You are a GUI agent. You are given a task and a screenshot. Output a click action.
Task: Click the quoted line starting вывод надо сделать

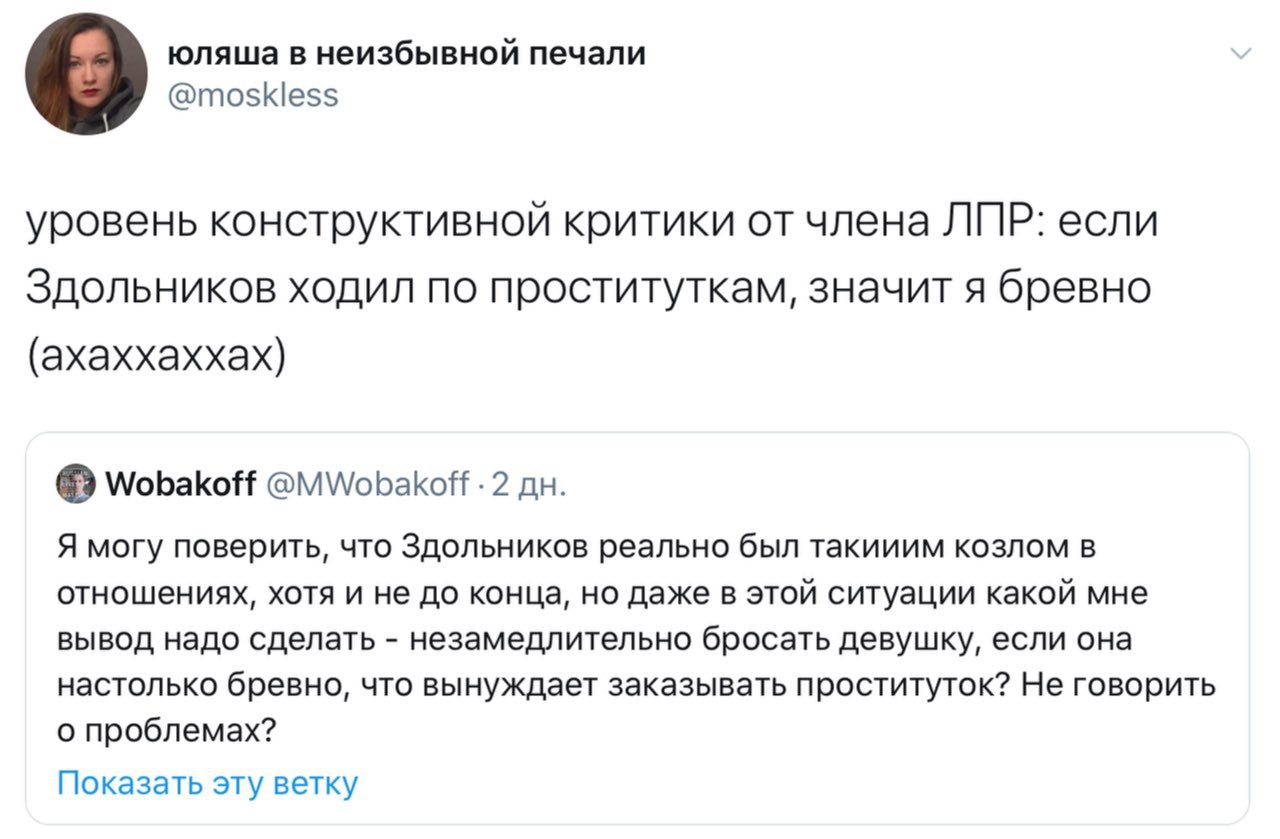[x=594, y=639]
